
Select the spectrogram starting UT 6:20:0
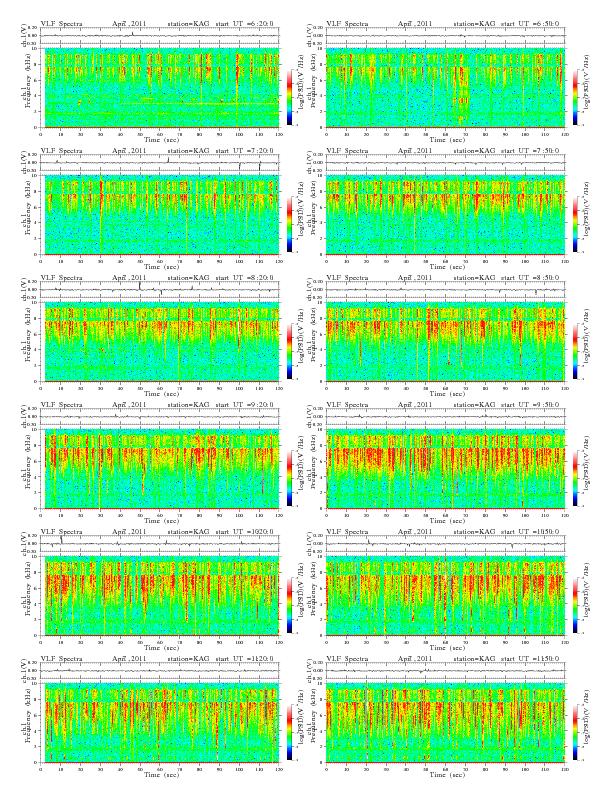(x=160, y=88)
